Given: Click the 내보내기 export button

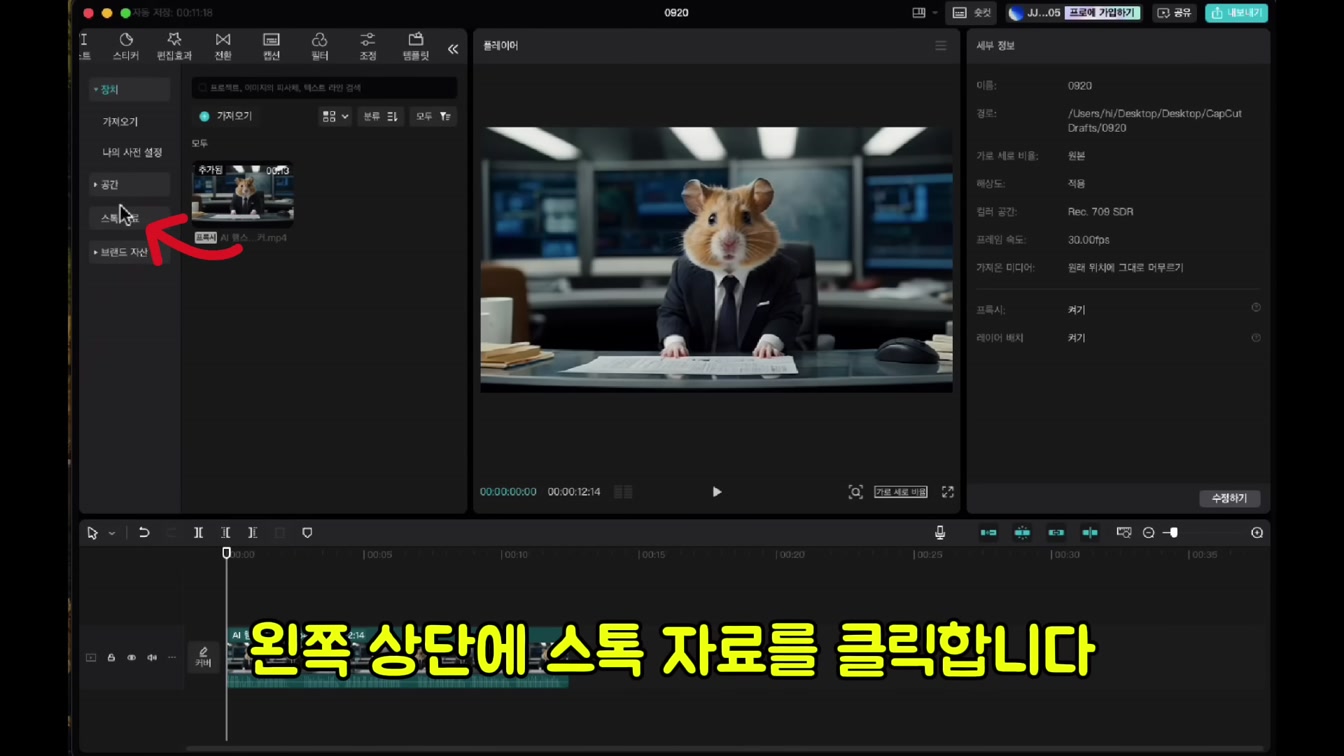Looking at the screenshot, I should click(x=1237, y=13).
